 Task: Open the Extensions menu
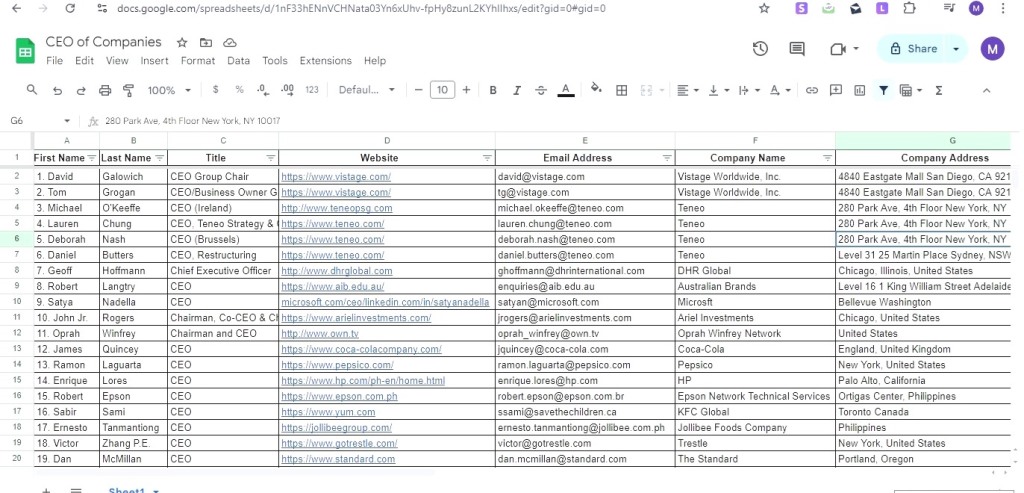tap(325, 61)
